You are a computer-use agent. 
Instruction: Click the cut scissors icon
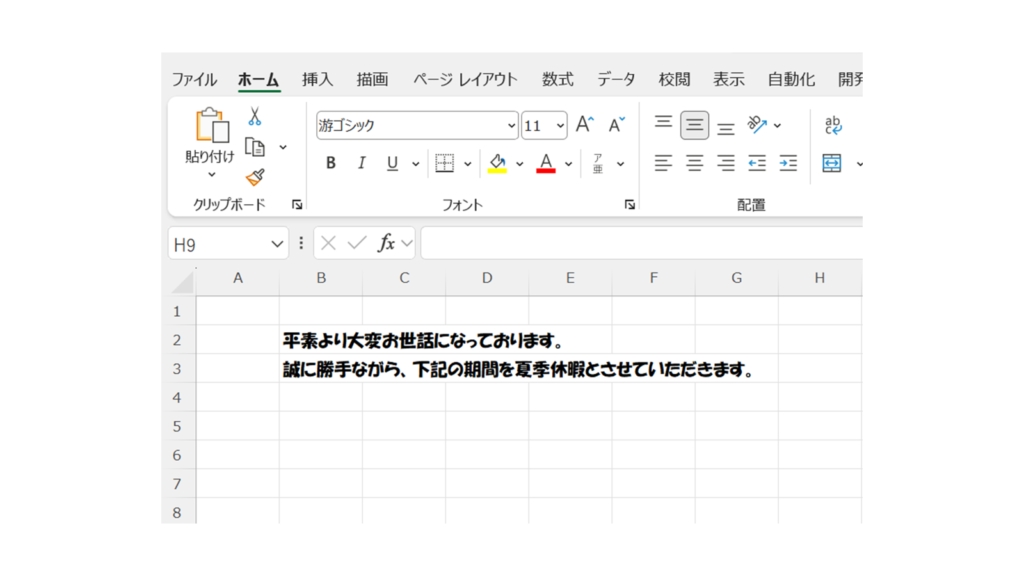[x=255, y=117]
